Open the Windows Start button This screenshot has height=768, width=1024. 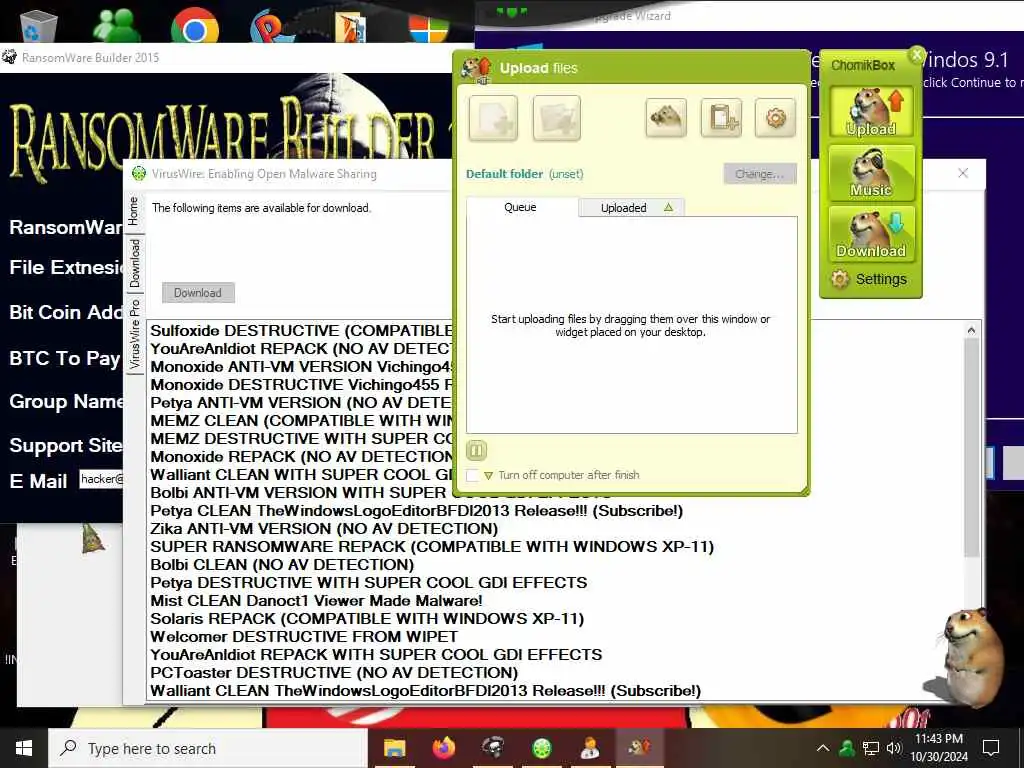[24, 748]
